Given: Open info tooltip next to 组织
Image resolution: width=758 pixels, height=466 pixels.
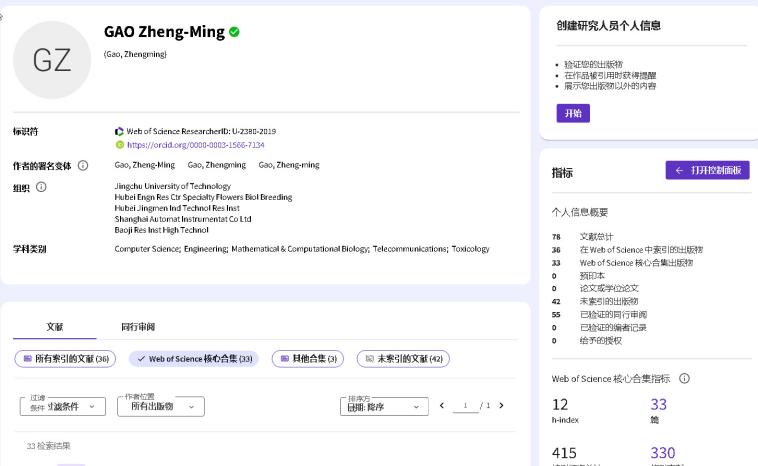Looking at the screenshot, I should tap(41, 187).
